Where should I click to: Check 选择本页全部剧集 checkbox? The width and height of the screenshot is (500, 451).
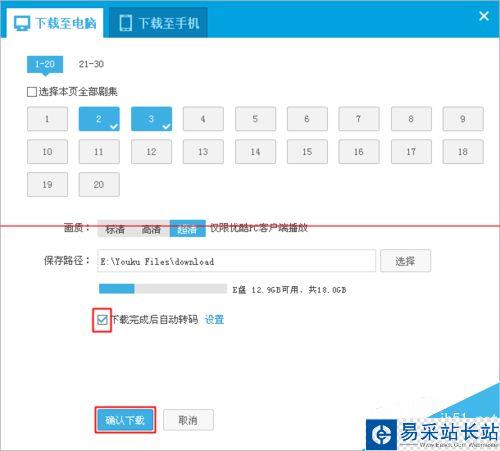point(32,92)
